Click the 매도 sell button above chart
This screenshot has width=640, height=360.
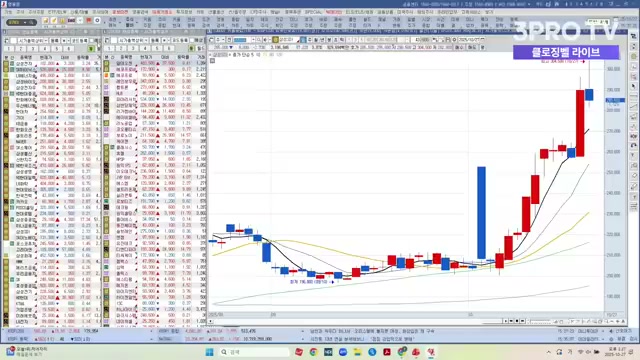pos(471,47)
